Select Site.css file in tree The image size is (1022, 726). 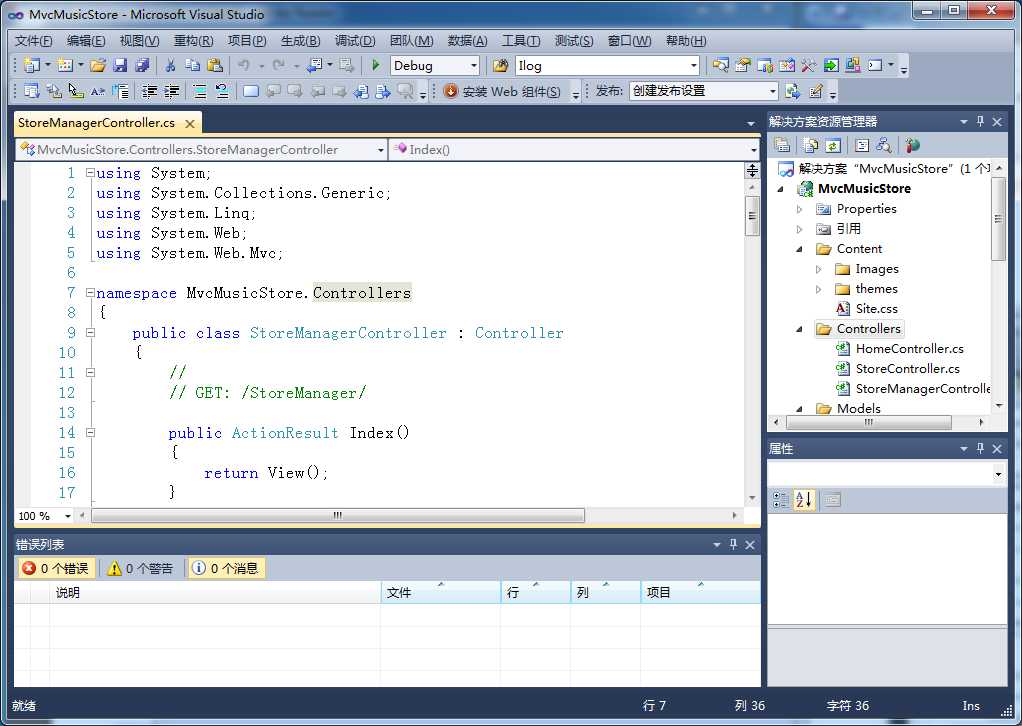877,309
